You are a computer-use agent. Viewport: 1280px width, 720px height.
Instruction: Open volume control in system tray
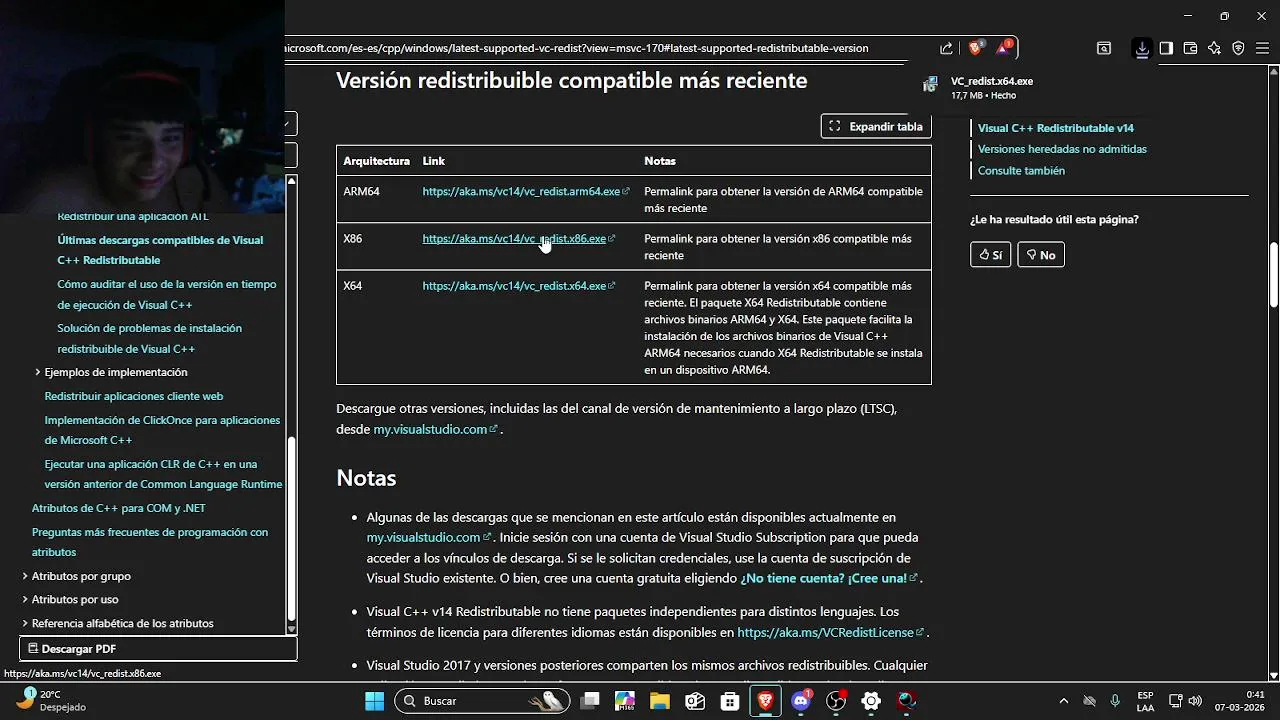coord(1195,701)
